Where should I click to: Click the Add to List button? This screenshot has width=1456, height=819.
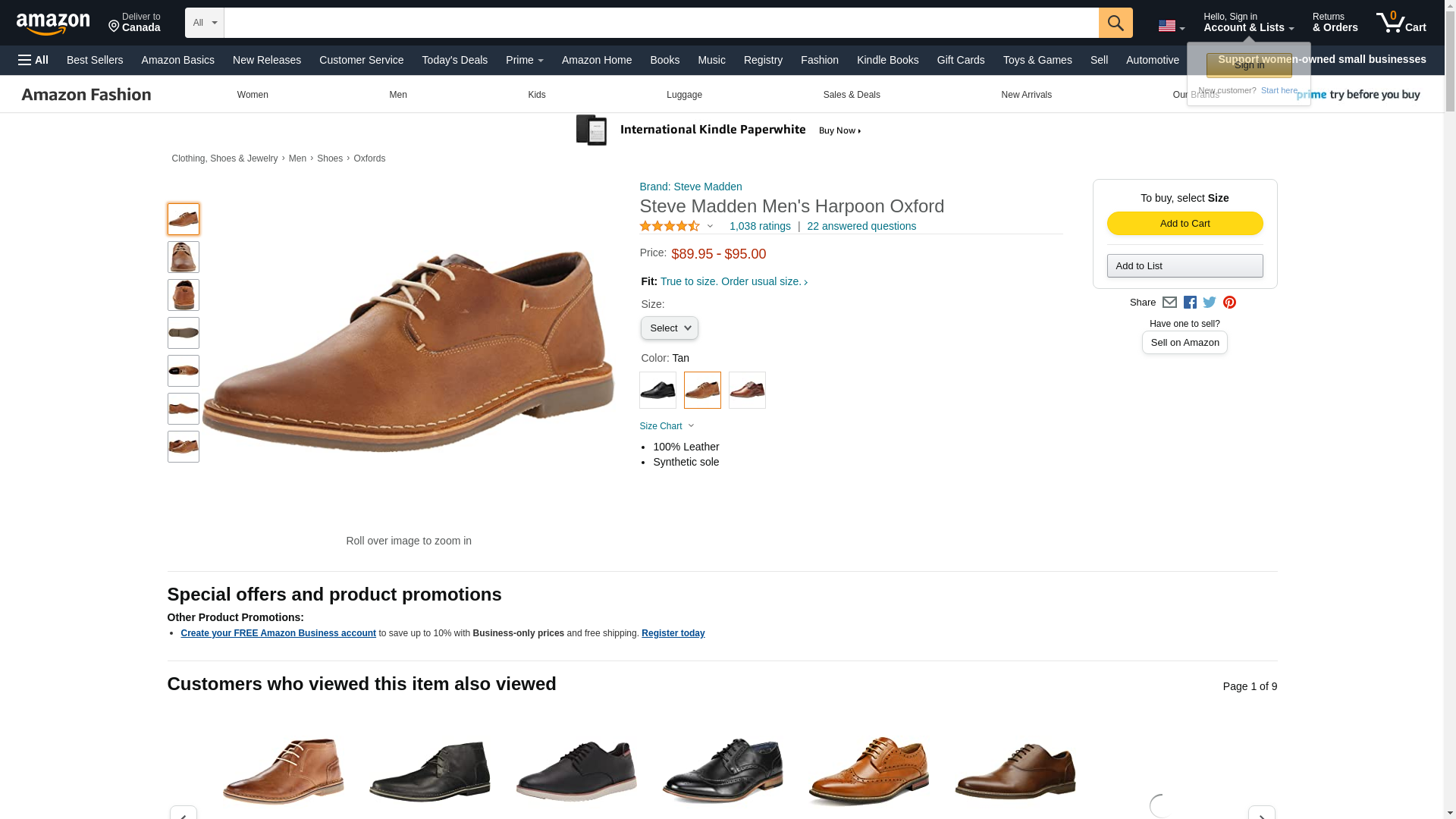[x=1185, y=265]
